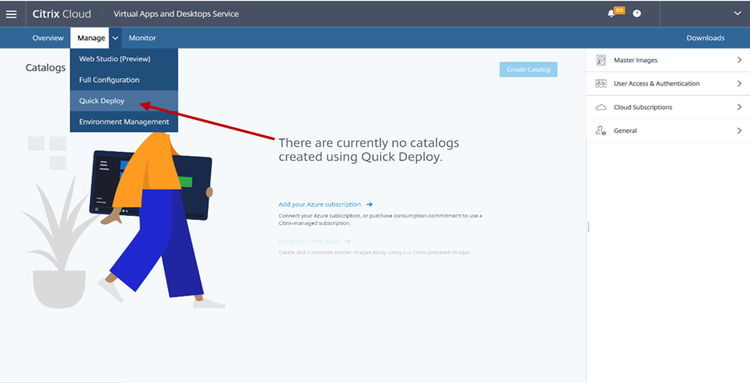Screen dimensions: 750x383
Task: Click the side panel collapse handle
Action: (x=588, y=227)
